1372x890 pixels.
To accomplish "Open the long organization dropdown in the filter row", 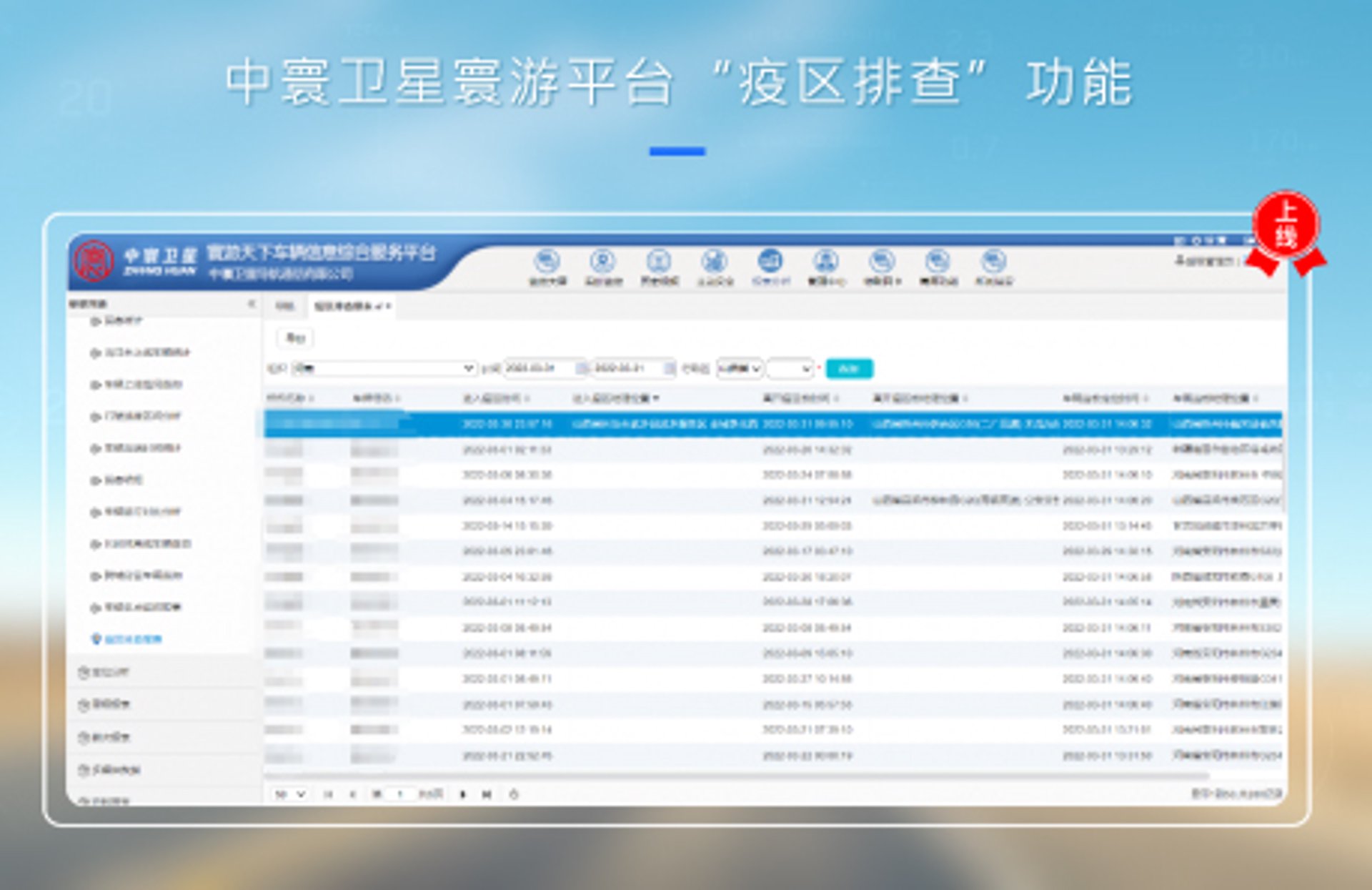I will tap(384, 368).
